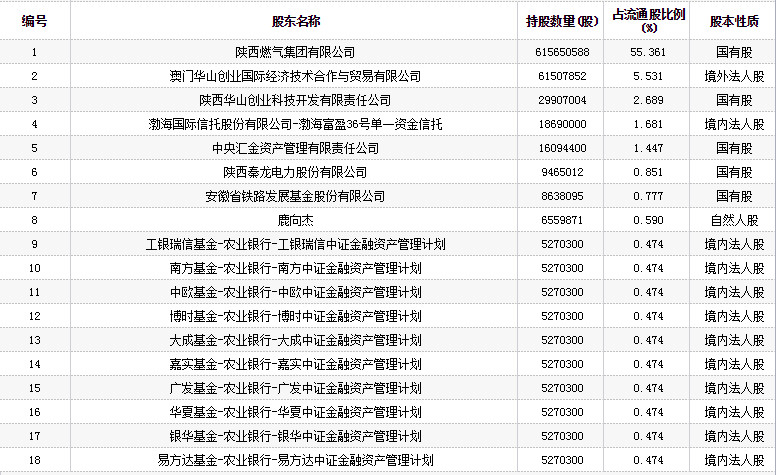
Task: Click the 编号 column header
Action: 34,21
